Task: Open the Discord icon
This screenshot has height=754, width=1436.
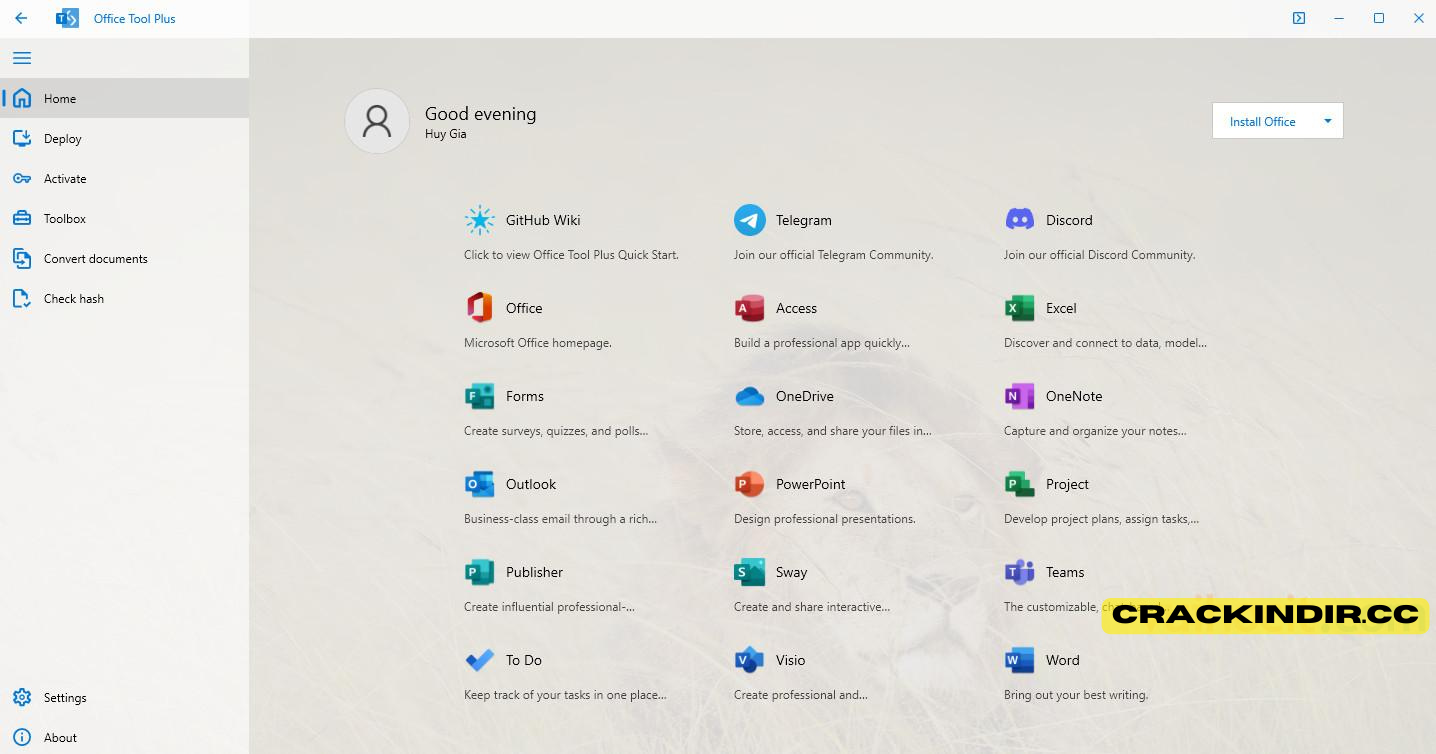Action: (x=1020, y=220)
